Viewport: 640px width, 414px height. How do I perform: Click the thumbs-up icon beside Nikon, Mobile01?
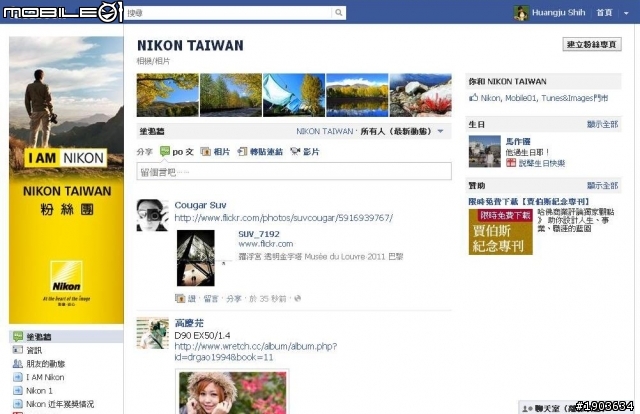[x=473, y=98]
